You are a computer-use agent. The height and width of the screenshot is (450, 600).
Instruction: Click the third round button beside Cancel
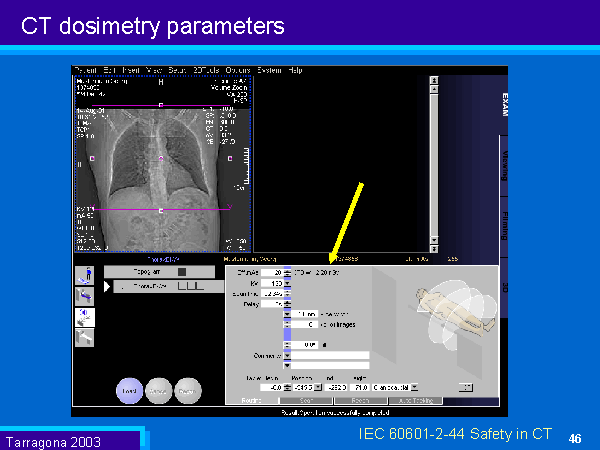pyautogui.click(x=188, y=391)
